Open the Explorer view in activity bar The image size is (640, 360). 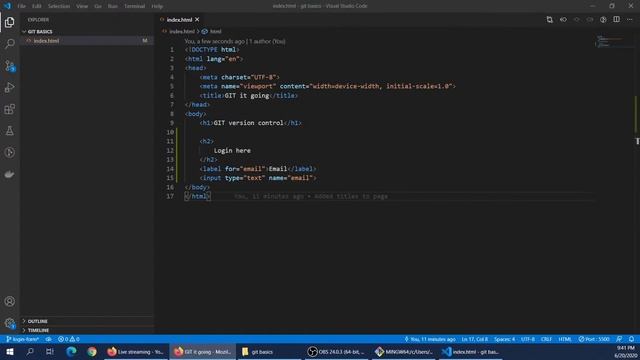(x=10, y=22)
